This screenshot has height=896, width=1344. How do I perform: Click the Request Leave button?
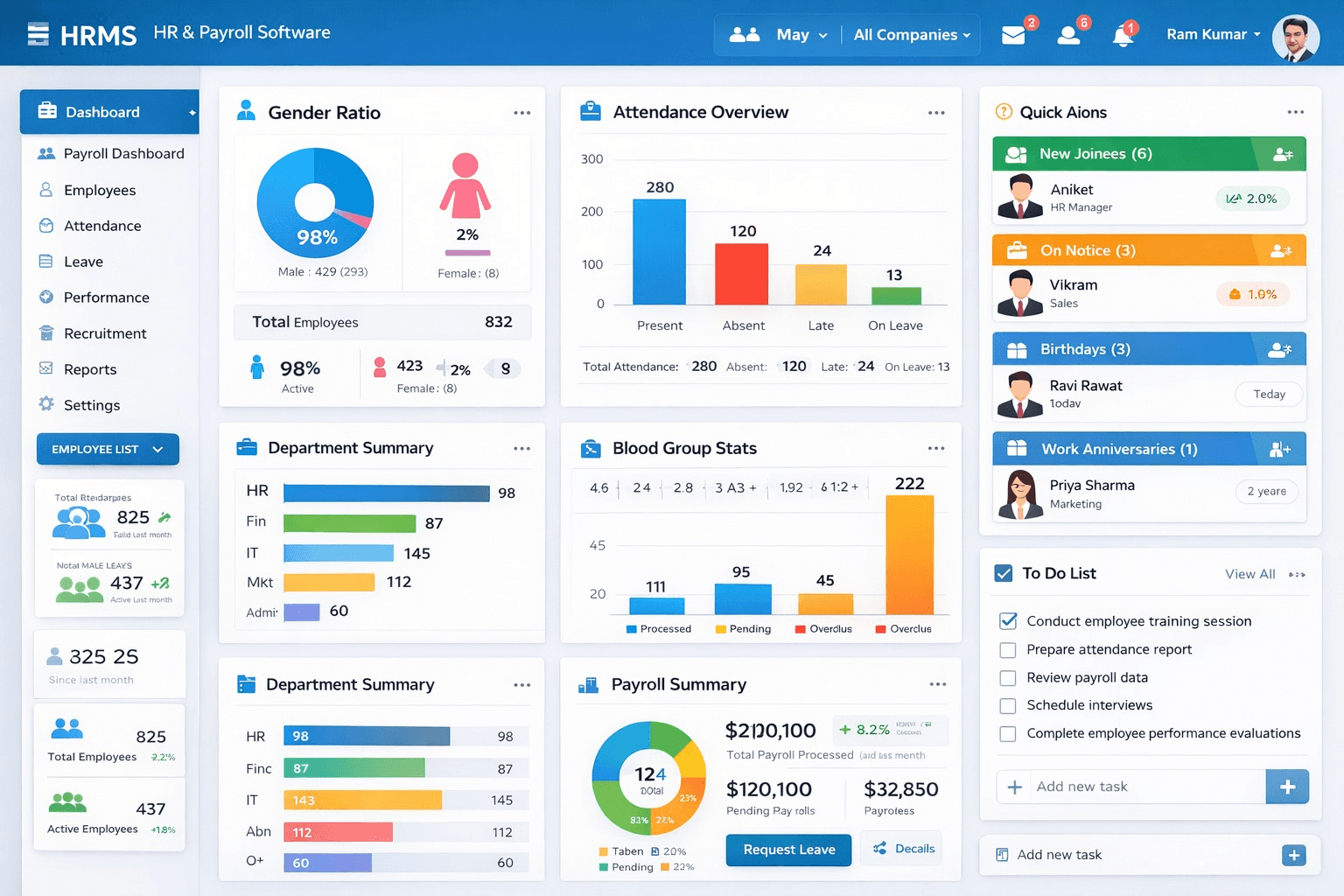[x=788, y=850]
